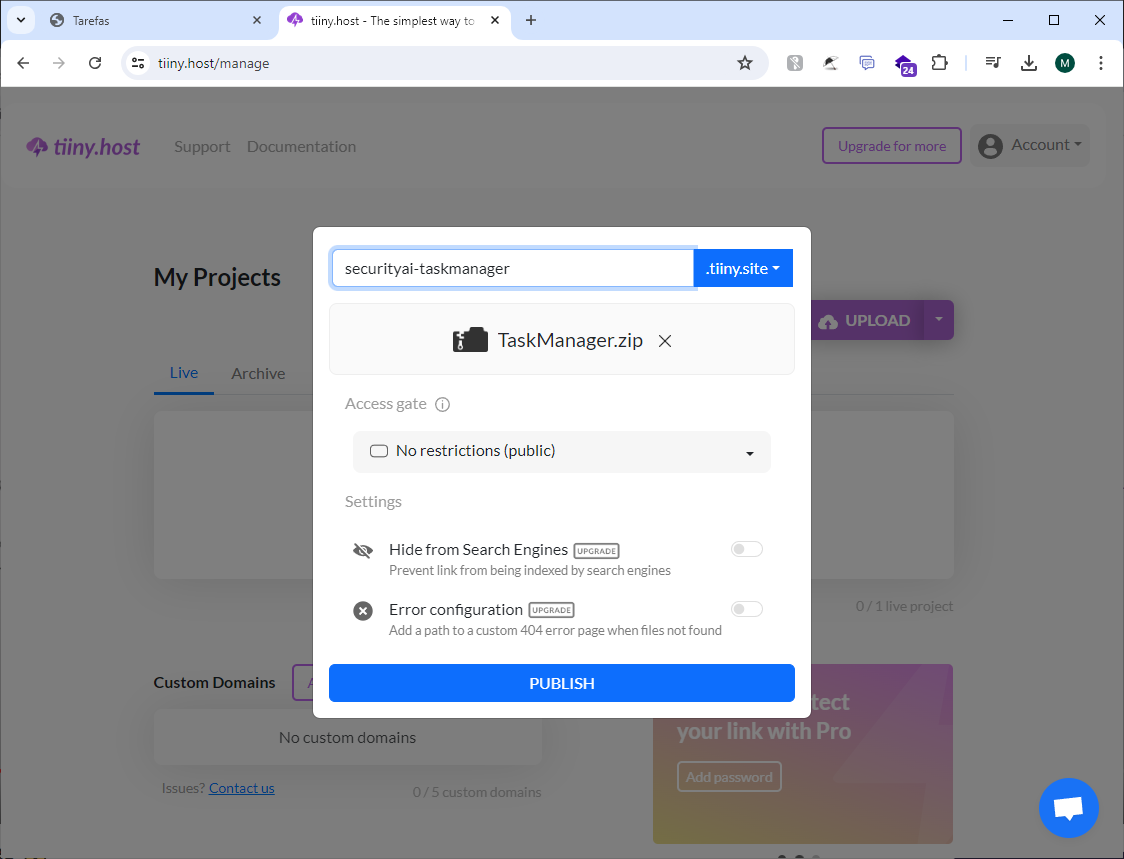
Task: Click the first extension icon after the star
Action: coord(795,63)
